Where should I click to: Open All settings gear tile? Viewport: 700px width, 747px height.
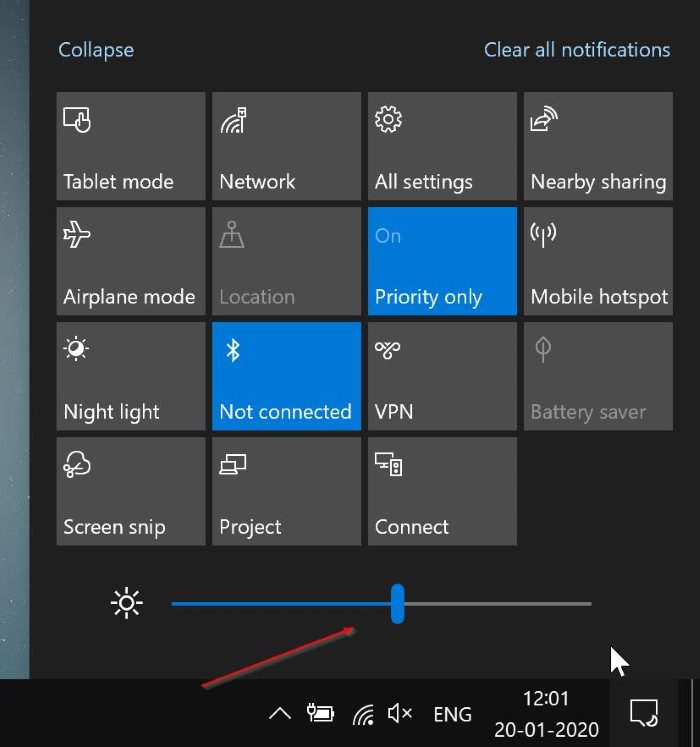(442, 146)
